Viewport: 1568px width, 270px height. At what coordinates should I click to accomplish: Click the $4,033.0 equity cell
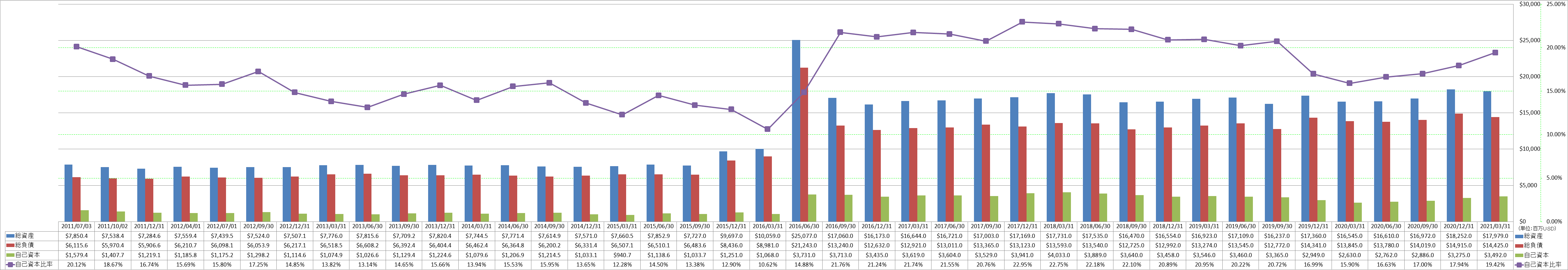[x=1059, y=255]
